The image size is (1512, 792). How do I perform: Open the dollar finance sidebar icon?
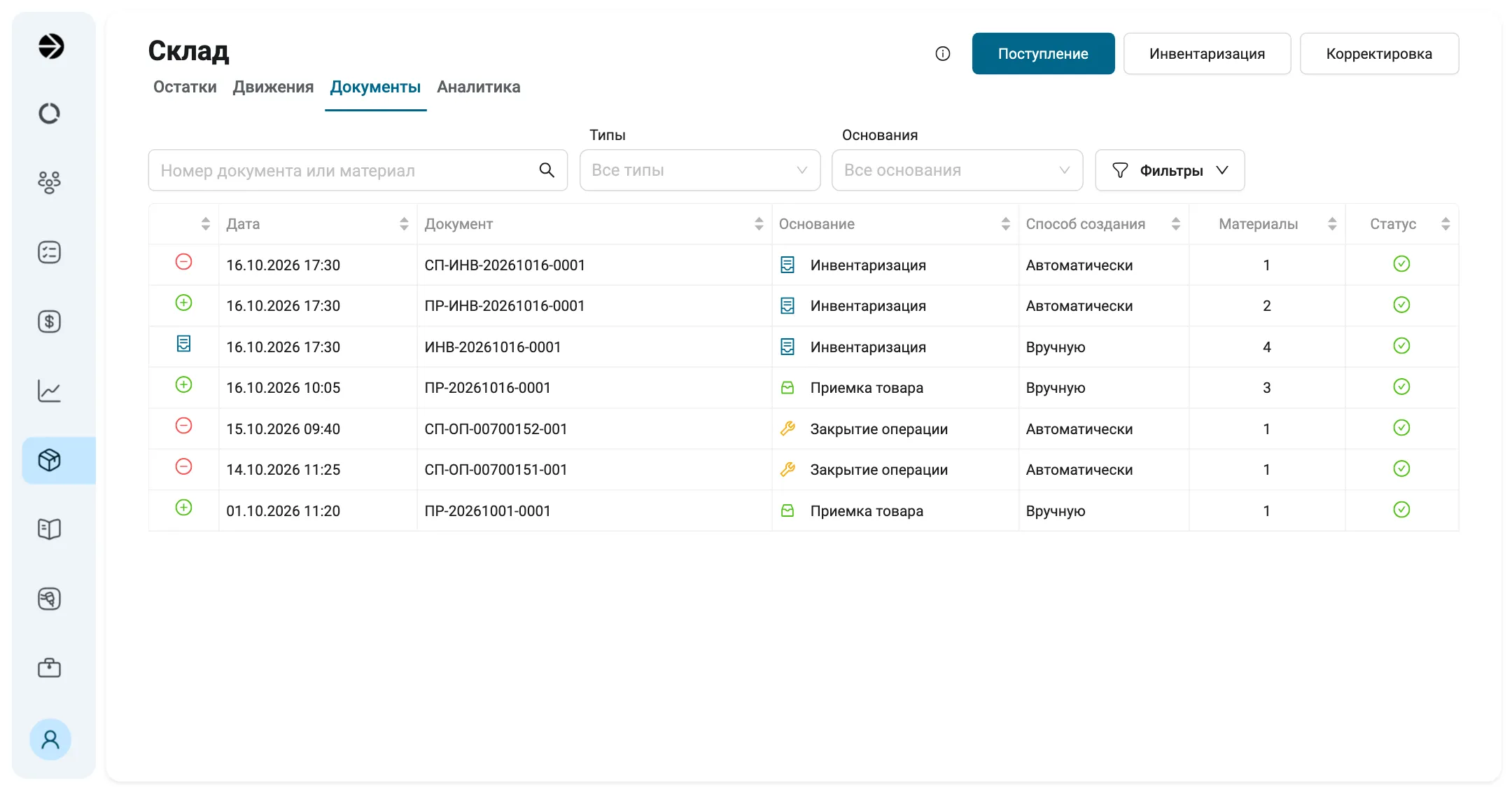49,321
